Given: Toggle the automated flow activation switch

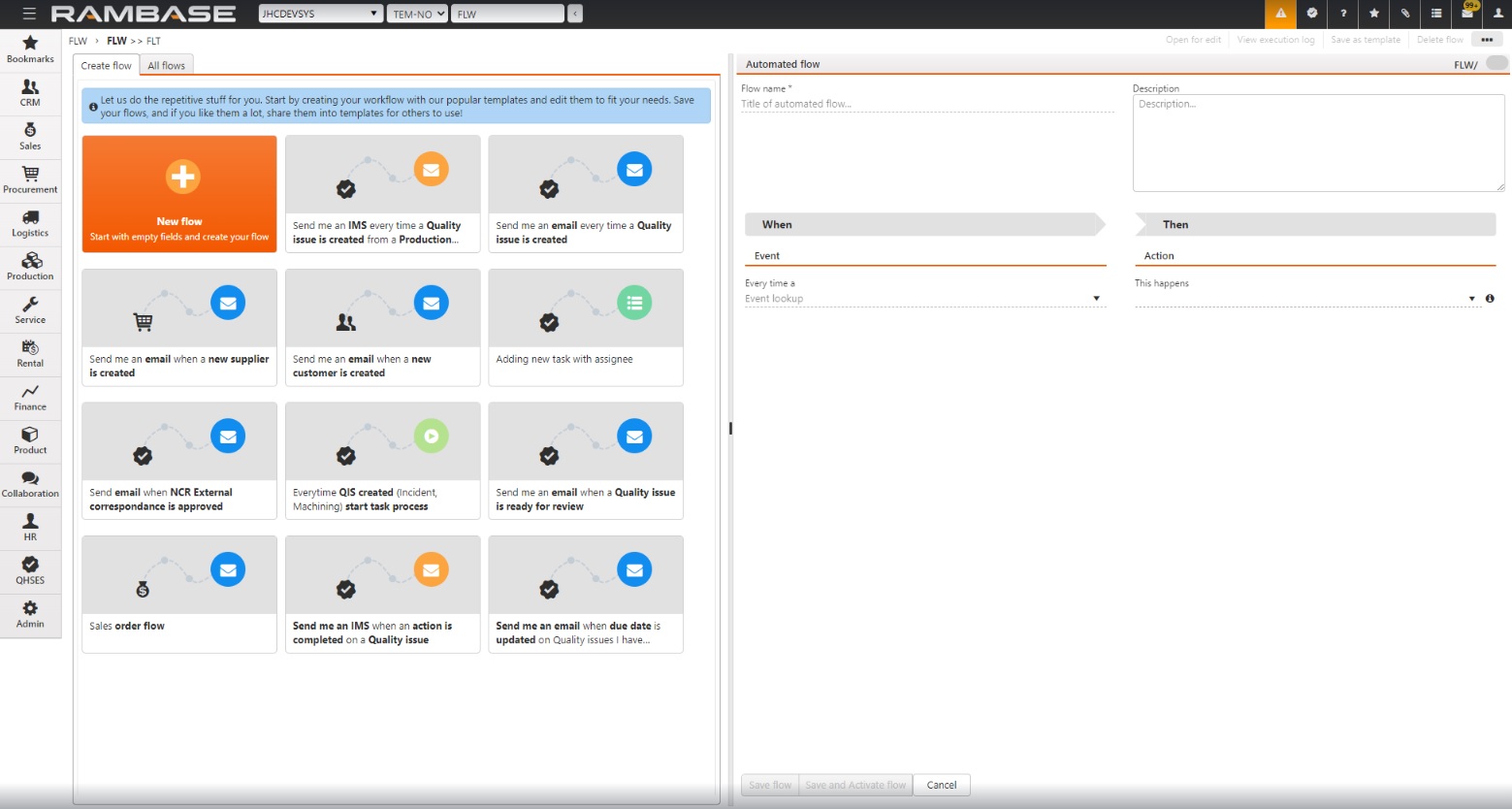Looking at the screenshot, I should tap(1496, 64).
